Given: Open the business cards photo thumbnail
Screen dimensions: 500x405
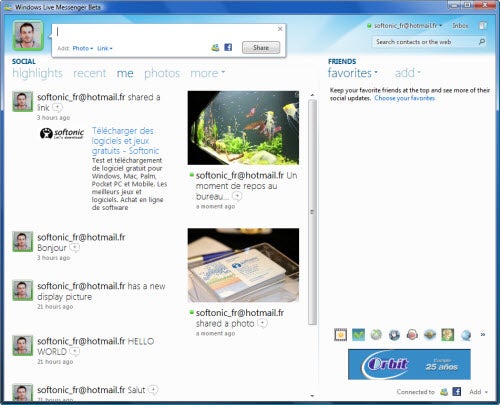Looking at the screenshot, I should pos(243,265).
